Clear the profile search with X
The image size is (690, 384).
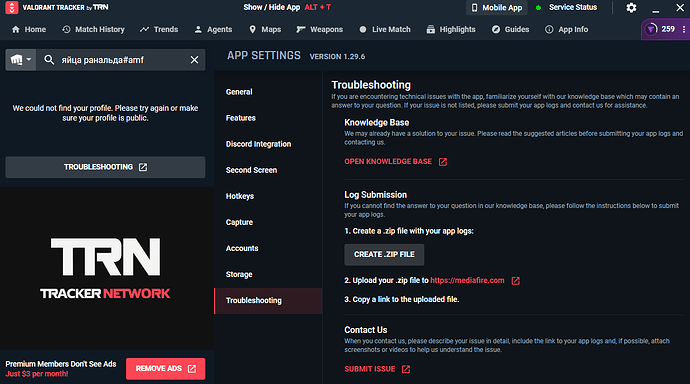194,60
